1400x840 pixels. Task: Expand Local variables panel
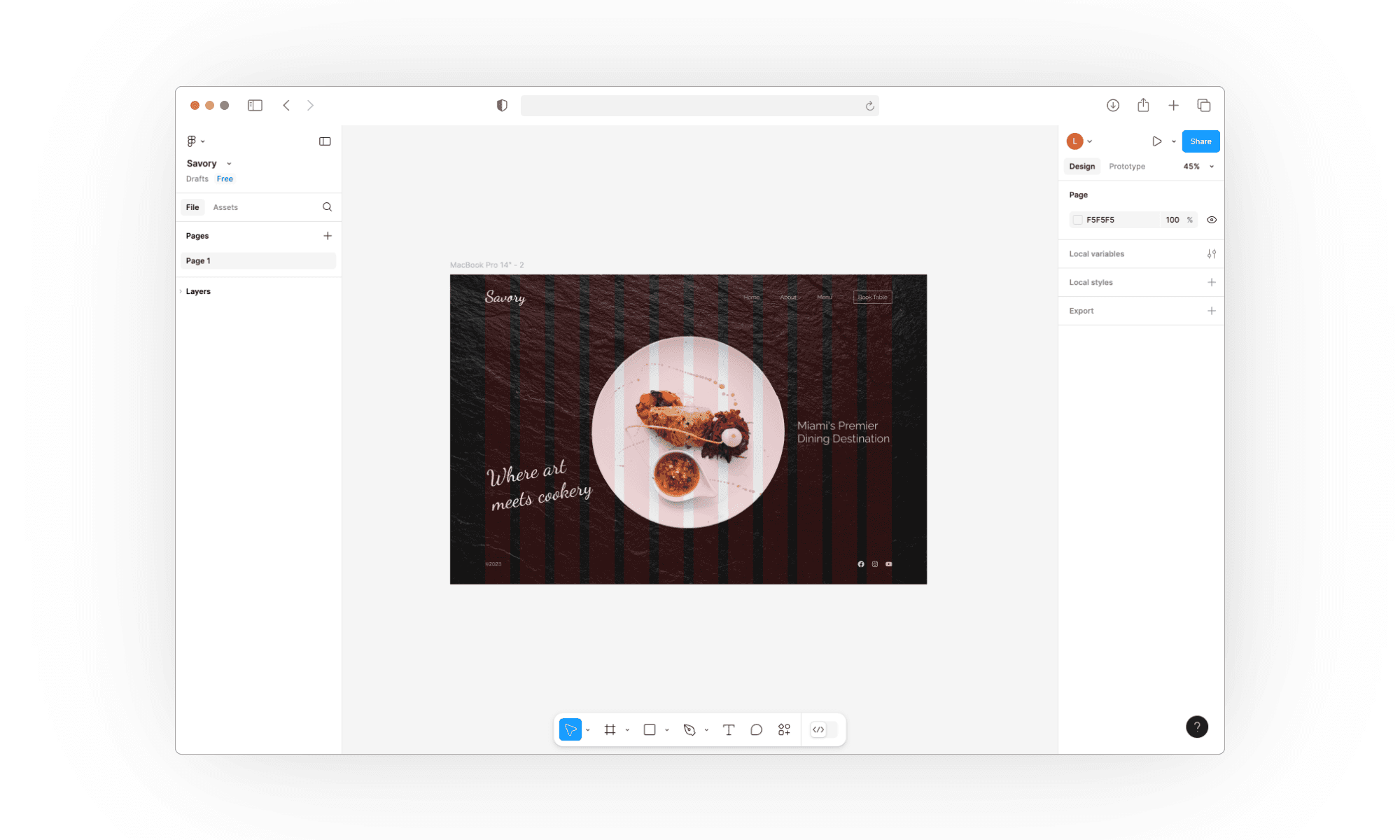click(x=1212, y=253)
